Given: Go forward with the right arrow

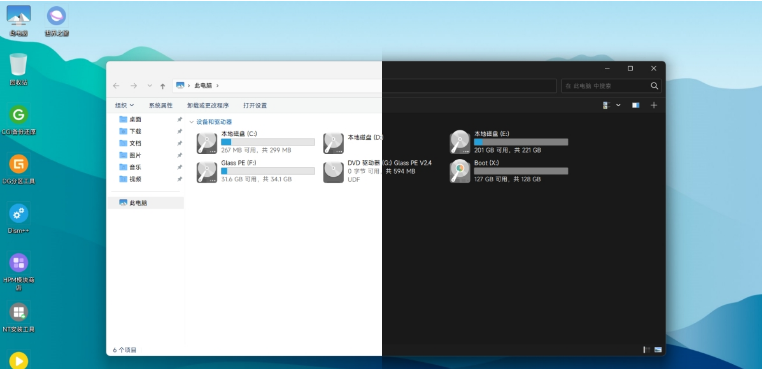Looking at the screenshot, I should 133,86.
